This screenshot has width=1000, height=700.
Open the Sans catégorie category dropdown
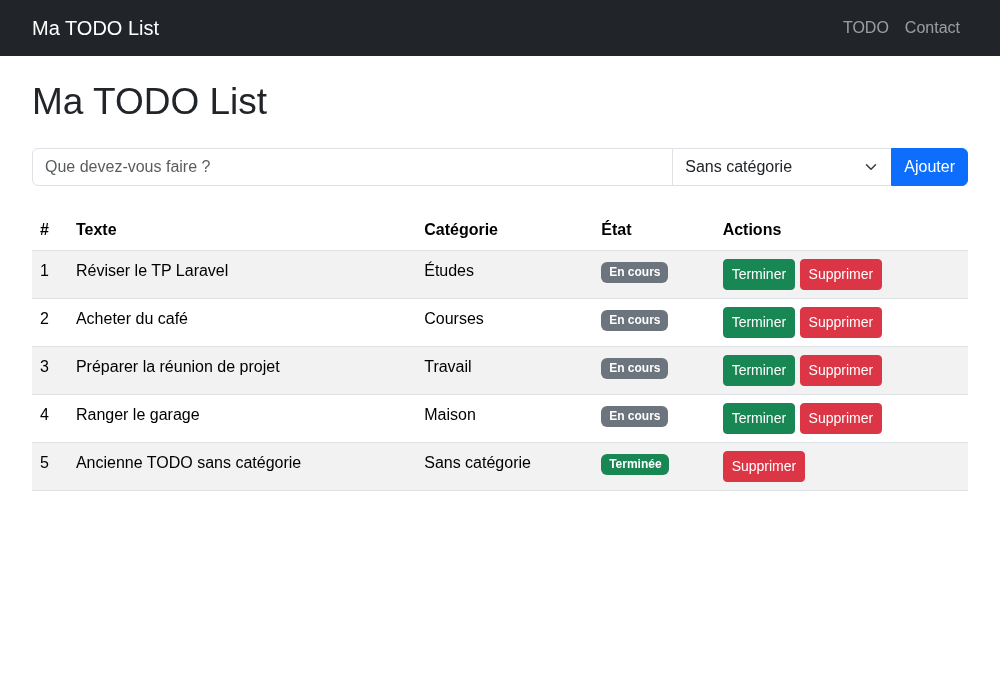coord(781,167)
